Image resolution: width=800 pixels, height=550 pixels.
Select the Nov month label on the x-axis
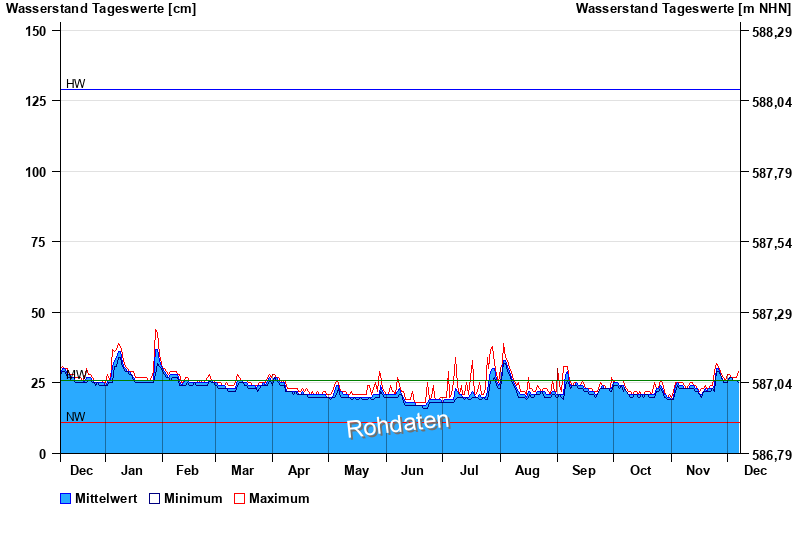(697, 470)
